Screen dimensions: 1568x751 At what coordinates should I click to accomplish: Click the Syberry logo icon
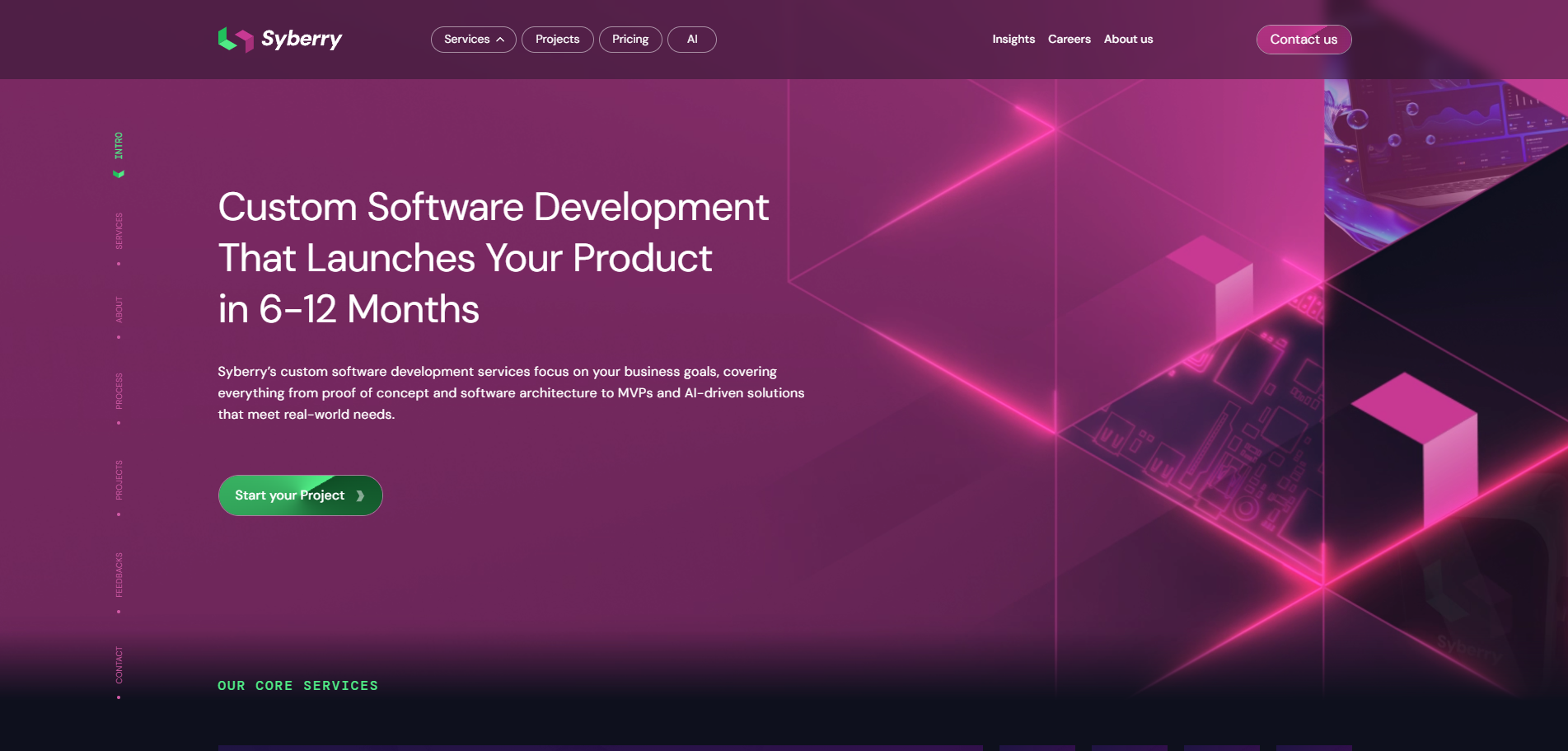point(236,40)
